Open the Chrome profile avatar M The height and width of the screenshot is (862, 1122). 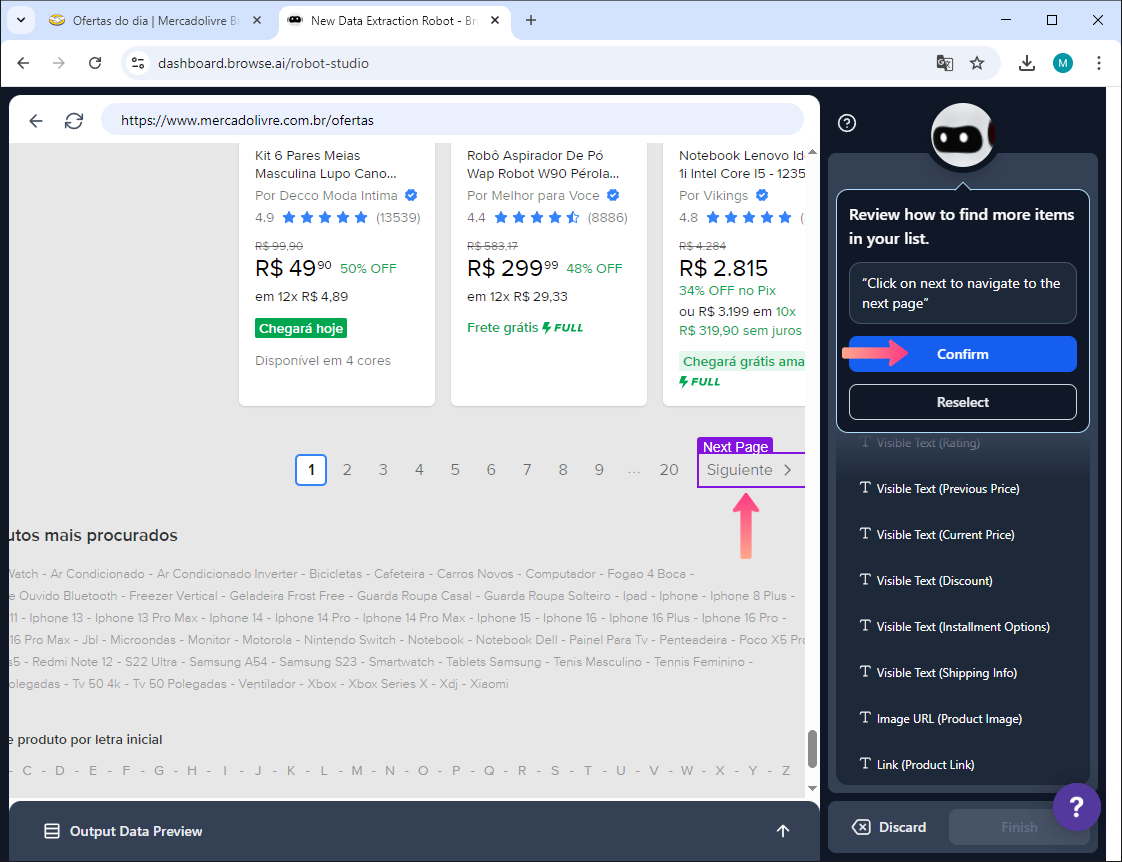click(x=1063, y=63)
